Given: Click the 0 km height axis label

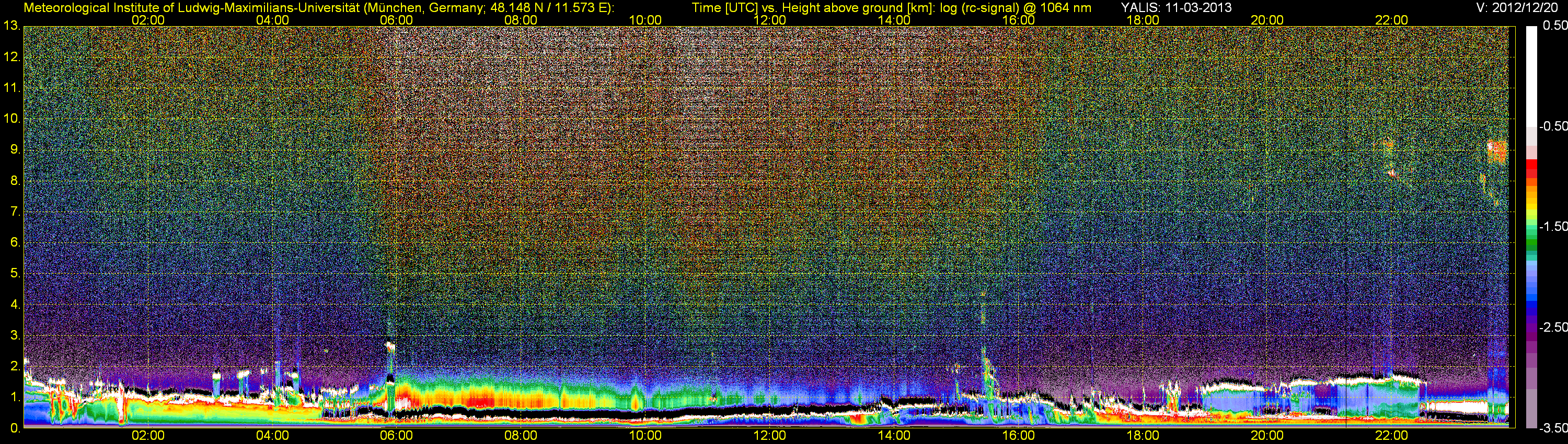Looking at the screenshot, I should [x=15, y=428].
